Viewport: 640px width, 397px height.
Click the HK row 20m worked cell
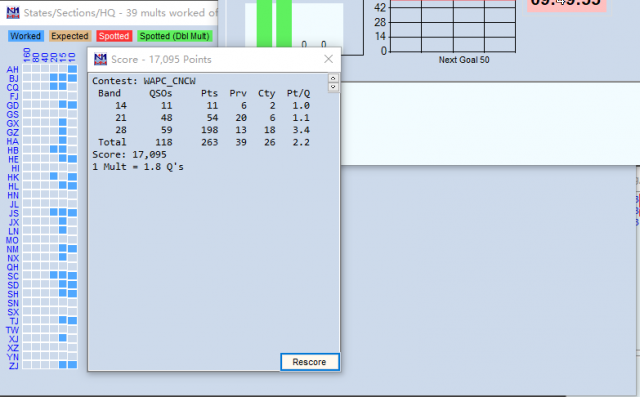(x=53, y=176)
